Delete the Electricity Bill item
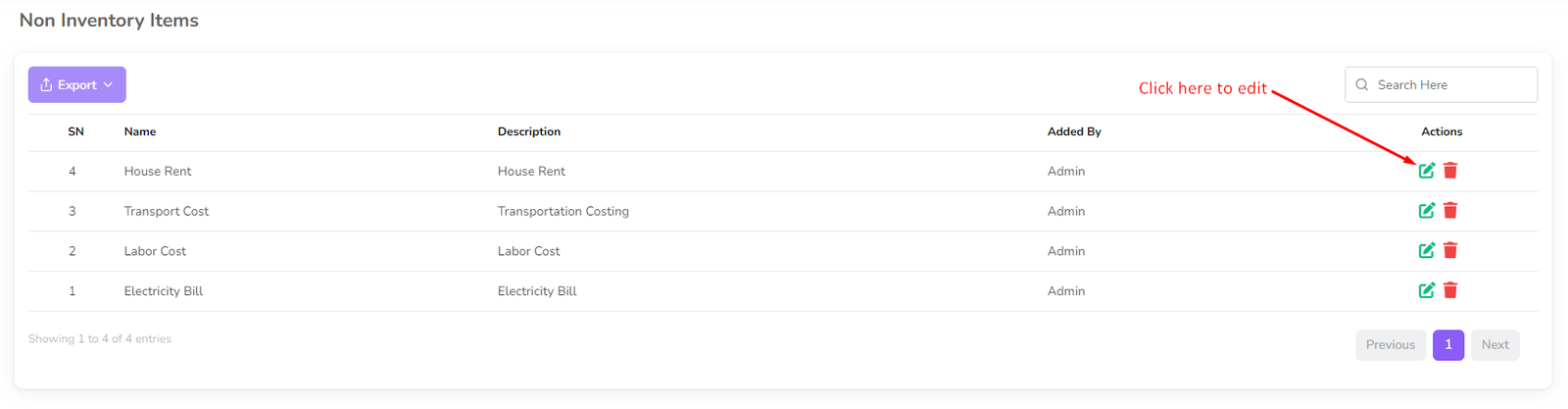This screenshot has height=409, width=1568. (x=1450, y=290)
